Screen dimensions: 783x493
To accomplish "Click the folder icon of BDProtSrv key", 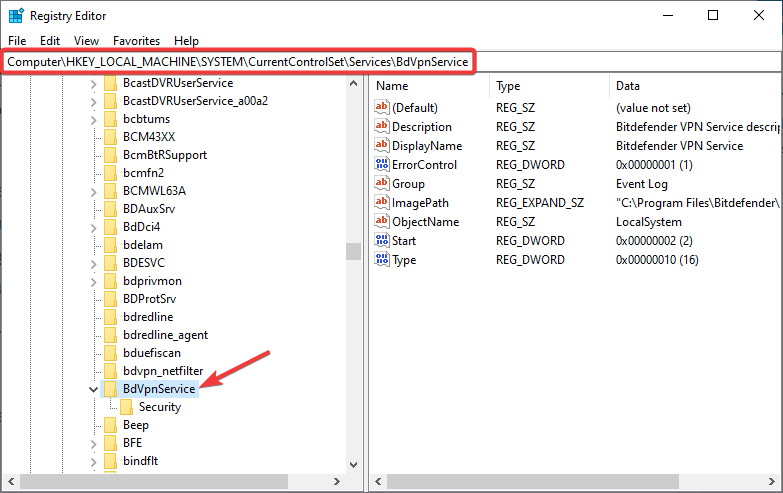I will click(110, 299).
